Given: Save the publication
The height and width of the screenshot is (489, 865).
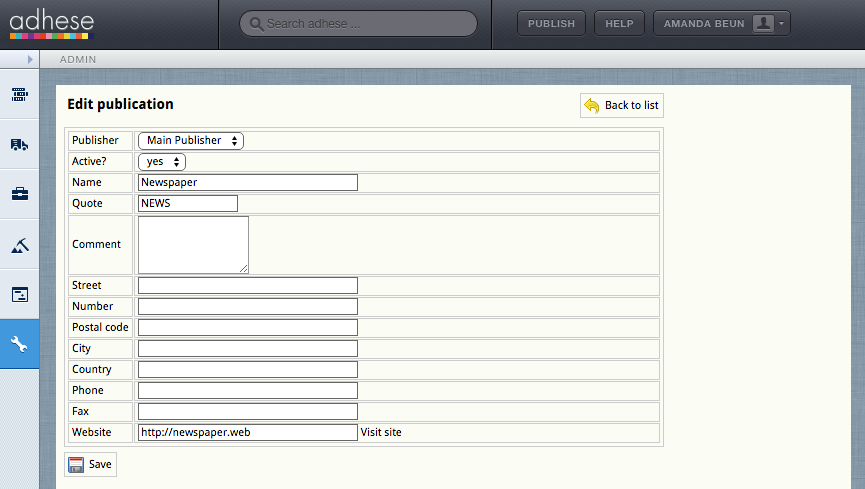Looking at the screenshot, I should 91,464.
